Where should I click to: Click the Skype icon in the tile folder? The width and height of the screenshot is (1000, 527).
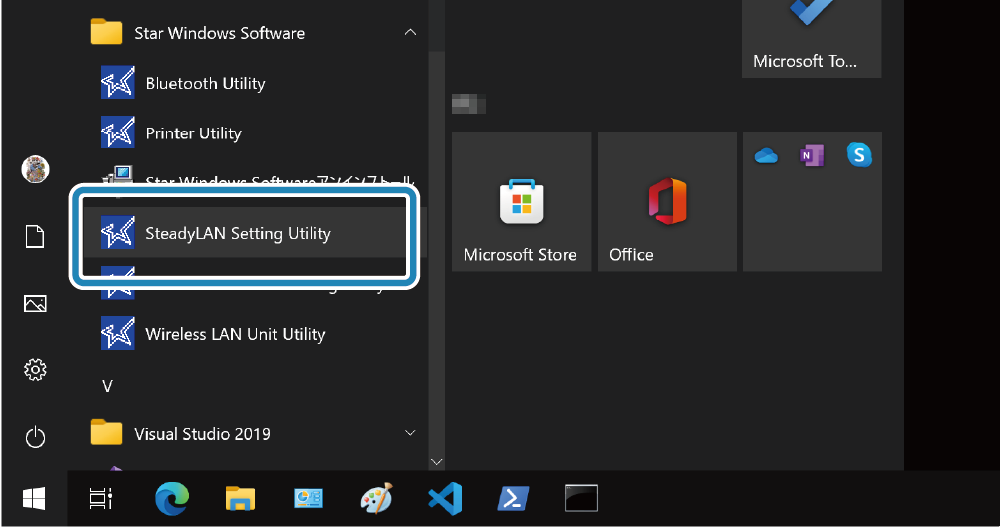click(859, 155)
